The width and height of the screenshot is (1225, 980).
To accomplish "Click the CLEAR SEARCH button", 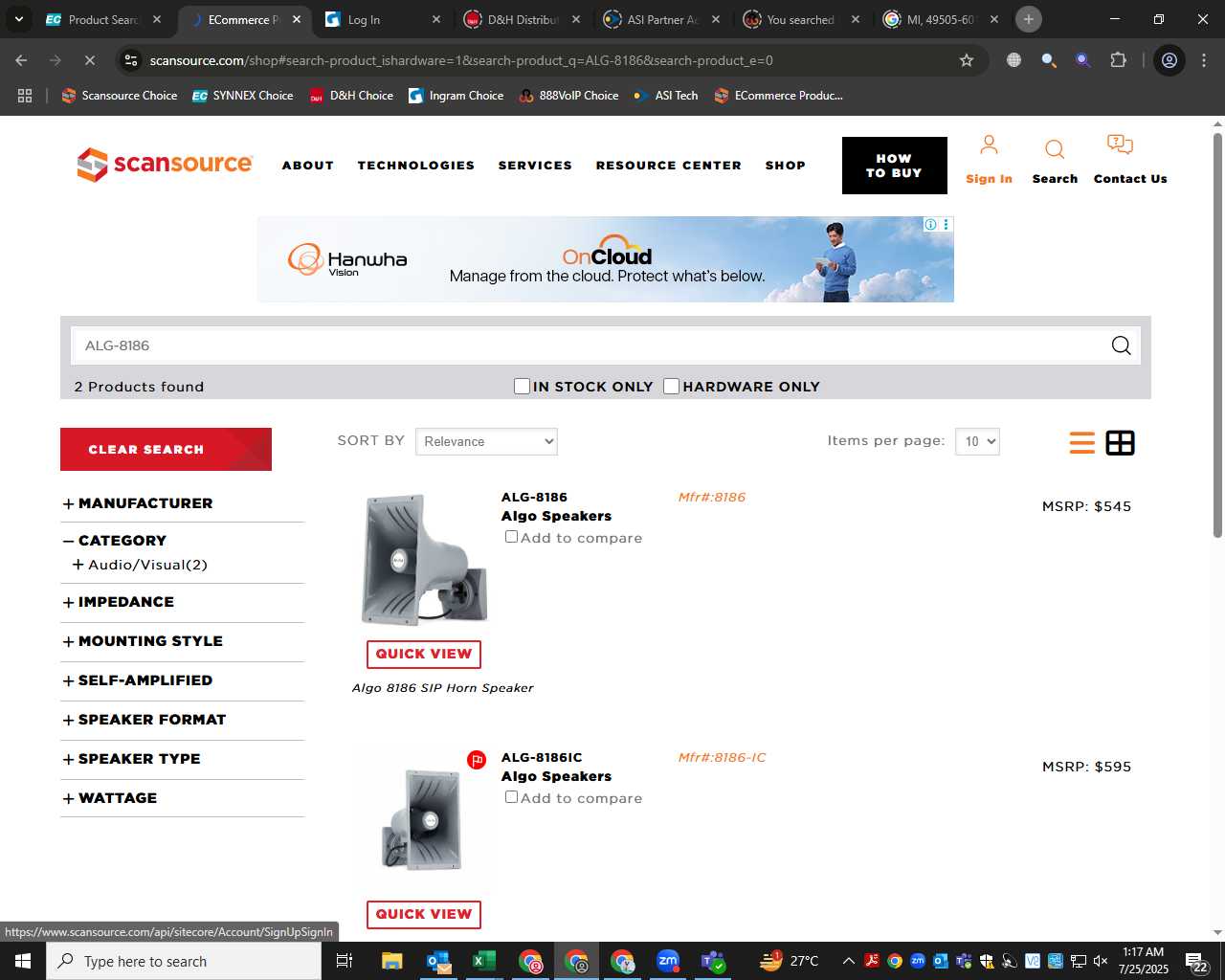I will 166,449.
